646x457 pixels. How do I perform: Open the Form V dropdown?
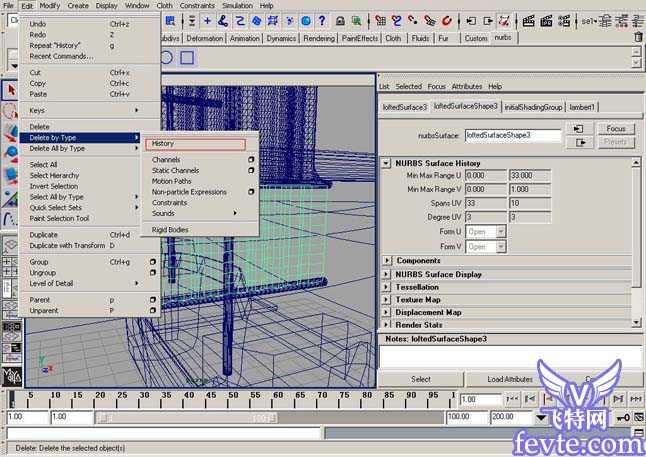pyautogui.click(x=501, y=246)
